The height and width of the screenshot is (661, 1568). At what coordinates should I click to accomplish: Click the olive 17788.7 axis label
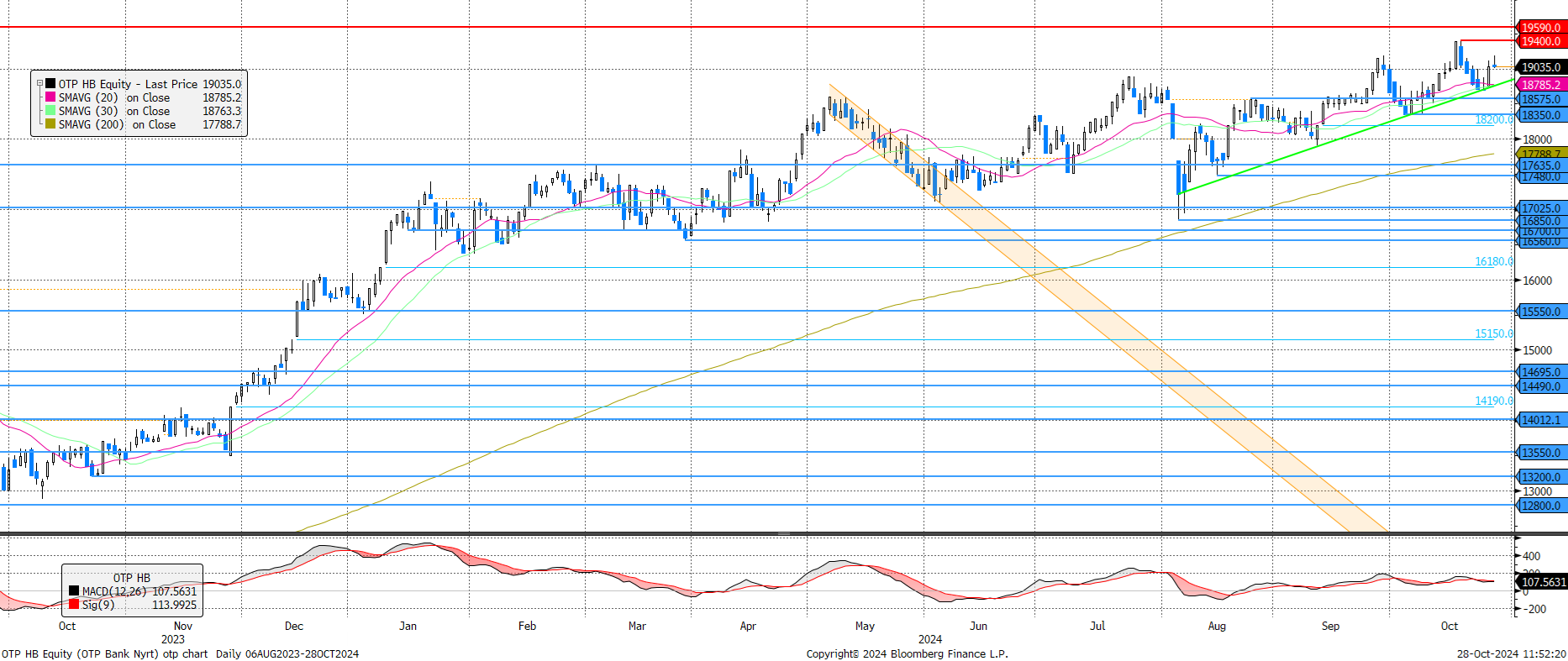[x=1541, y=154]
